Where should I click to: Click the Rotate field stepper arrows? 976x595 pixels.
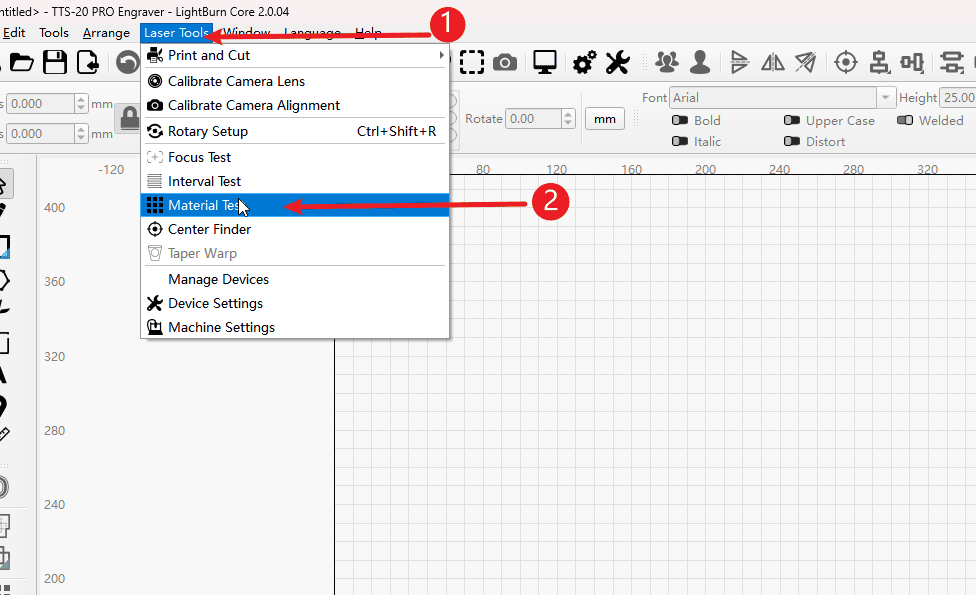point(568,119)
